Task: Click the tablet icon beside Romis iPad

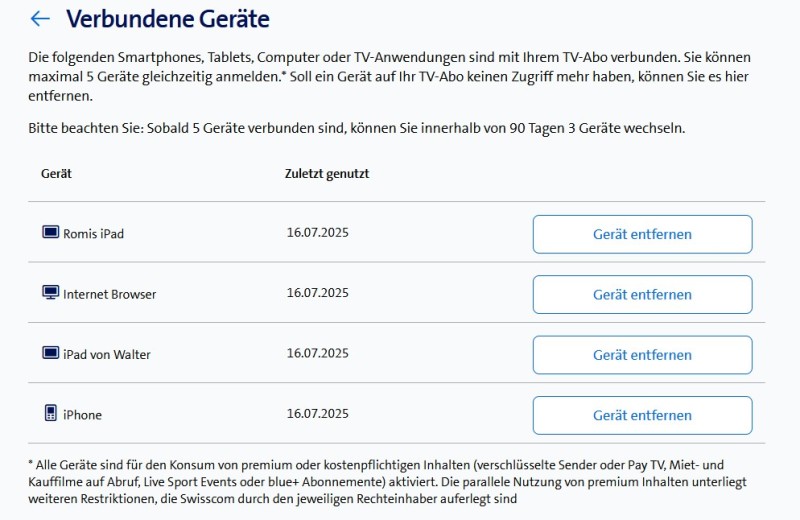Action: pyautogui.click(x=50, y=233)
